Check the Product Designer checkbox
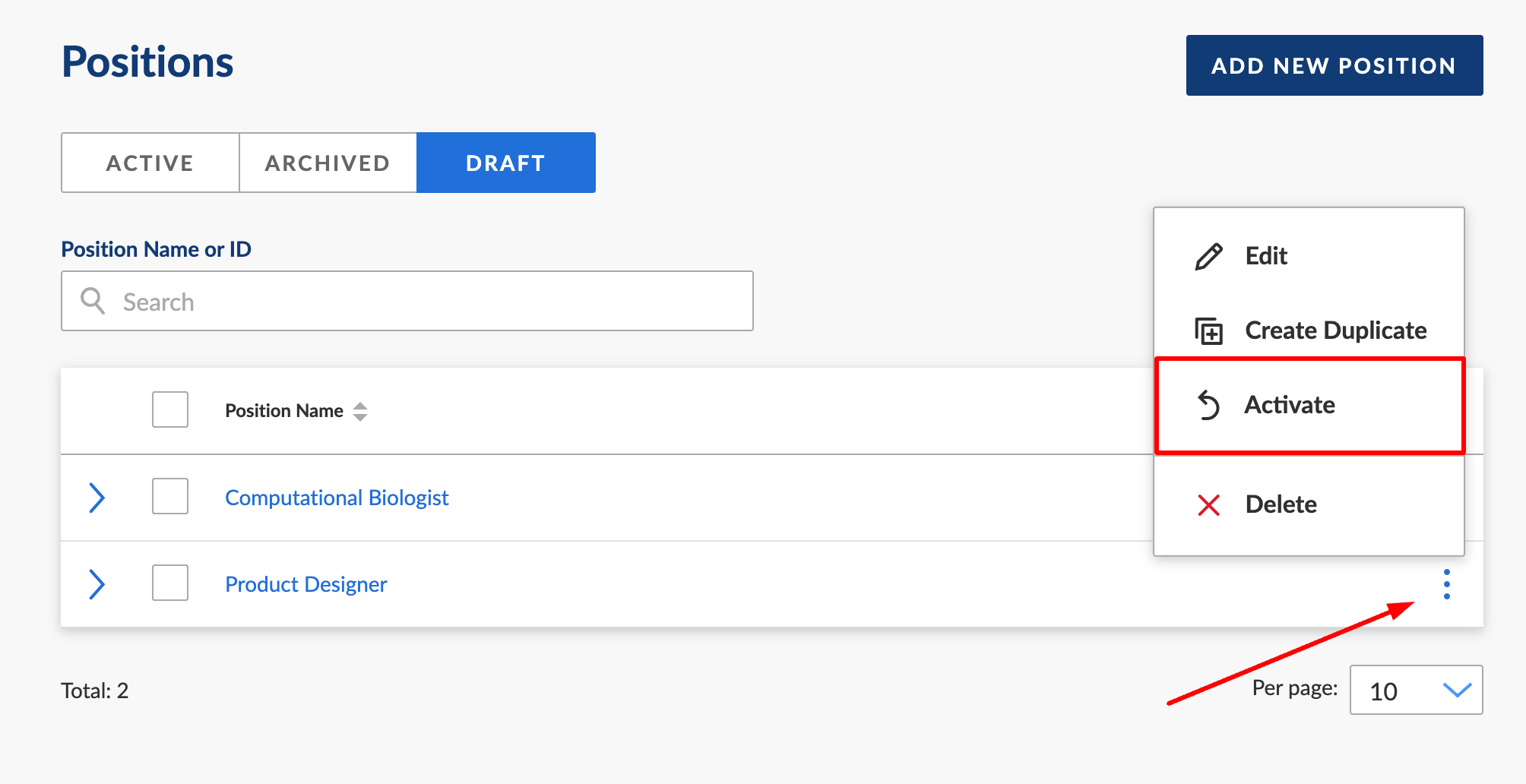 [x=170, y=583]
